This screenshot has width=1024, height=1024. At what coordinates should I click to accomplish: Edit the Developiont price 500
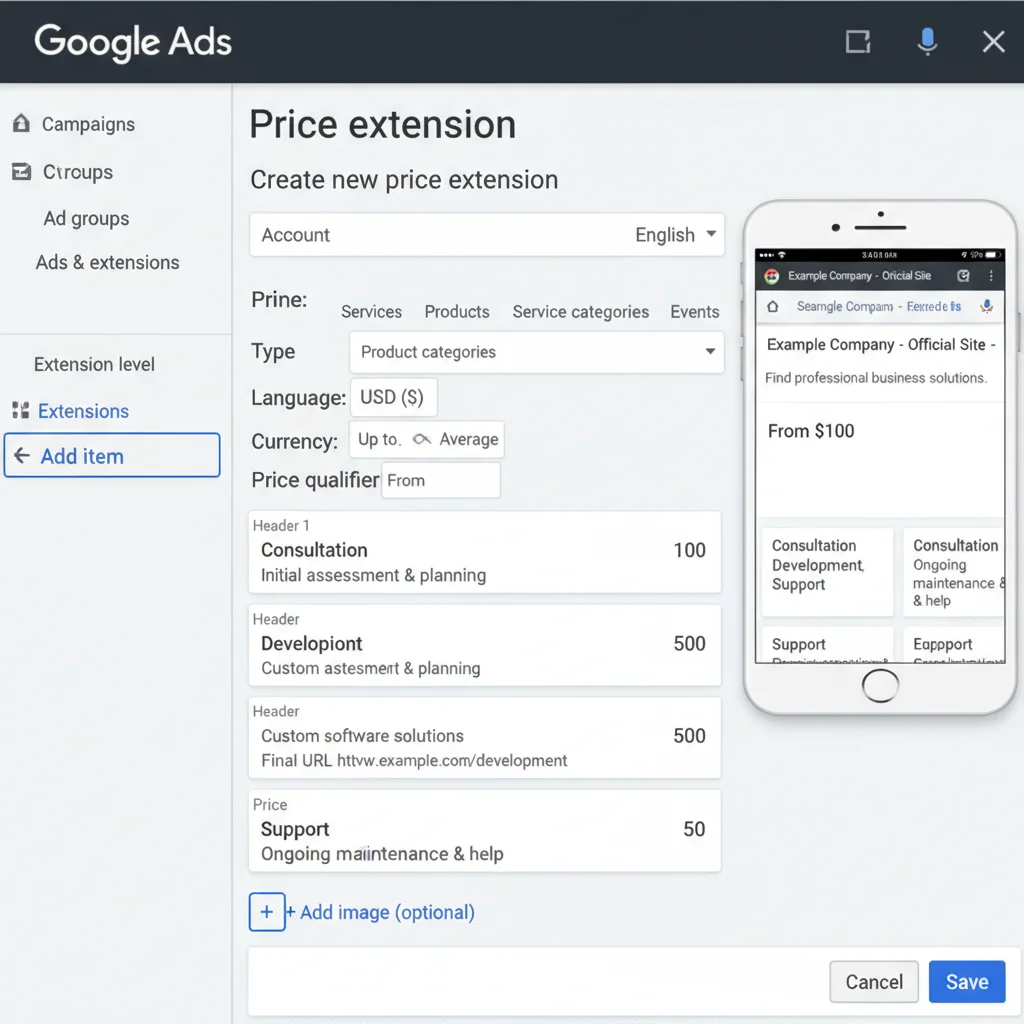[x=689, y=643]
